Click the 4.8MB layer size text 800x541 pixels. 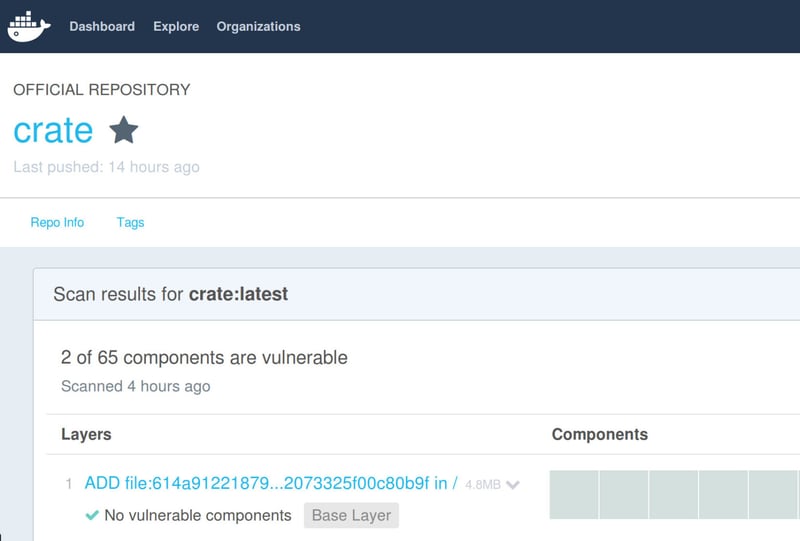click(x=483, y=484)
